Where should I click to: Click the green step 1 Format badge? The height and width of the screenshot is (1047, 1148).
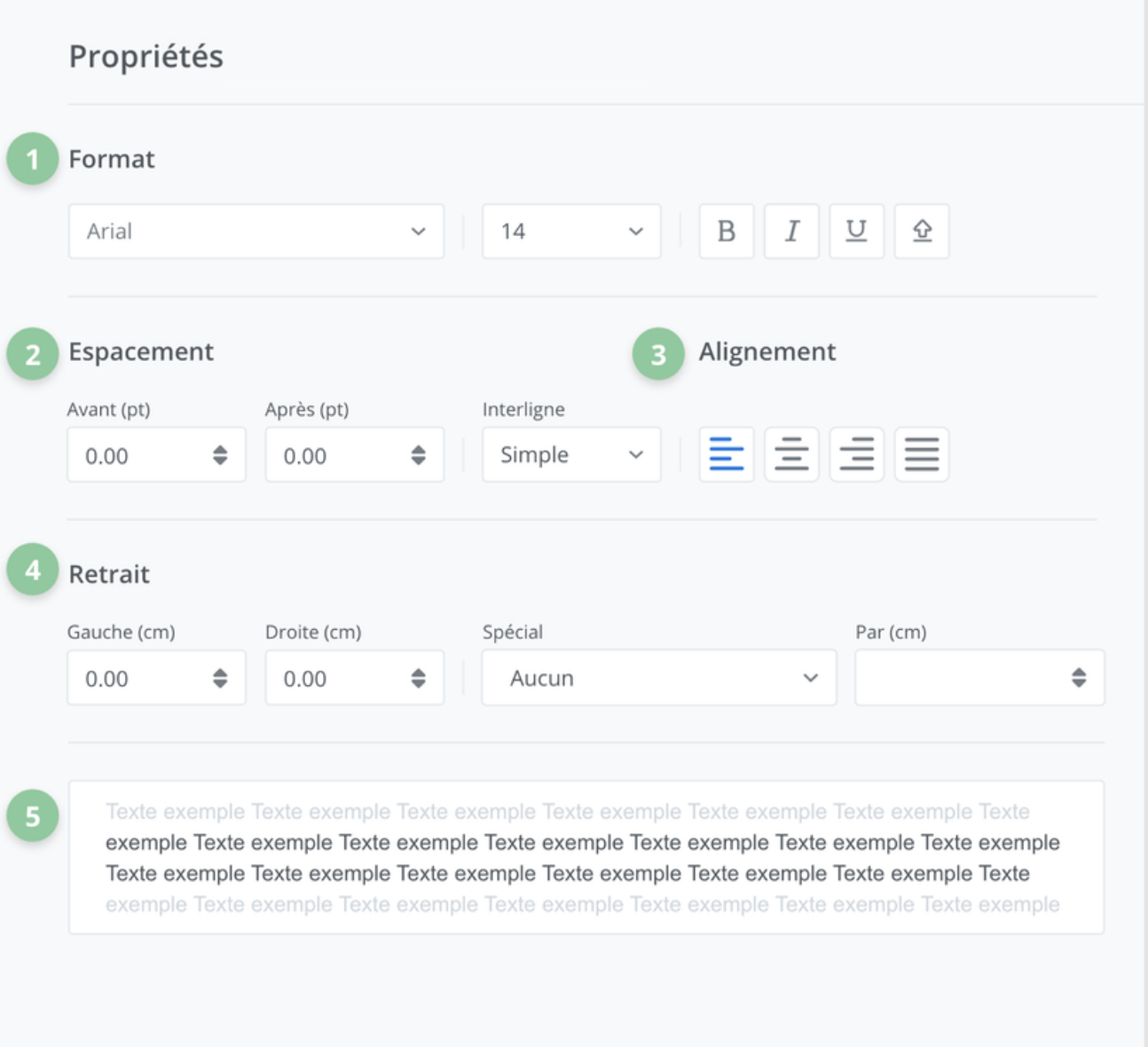(x=33, y=159)
